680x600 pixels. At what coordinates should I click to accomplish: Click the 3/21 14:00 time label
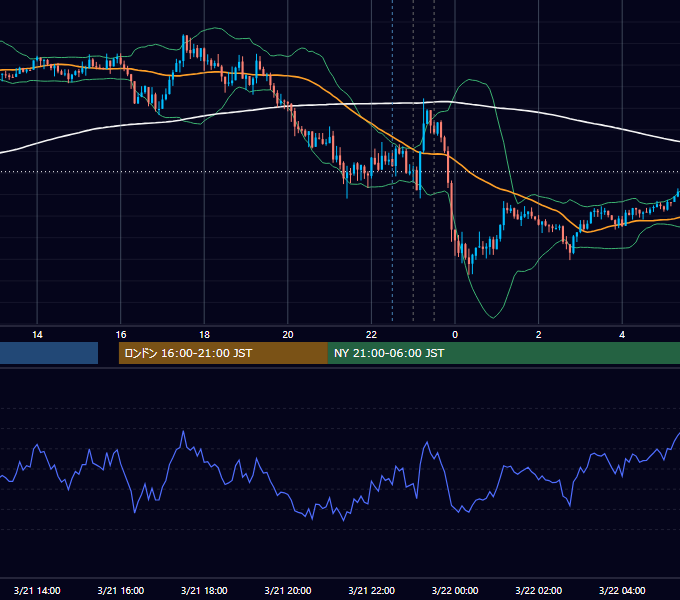(x=37, y=590)
